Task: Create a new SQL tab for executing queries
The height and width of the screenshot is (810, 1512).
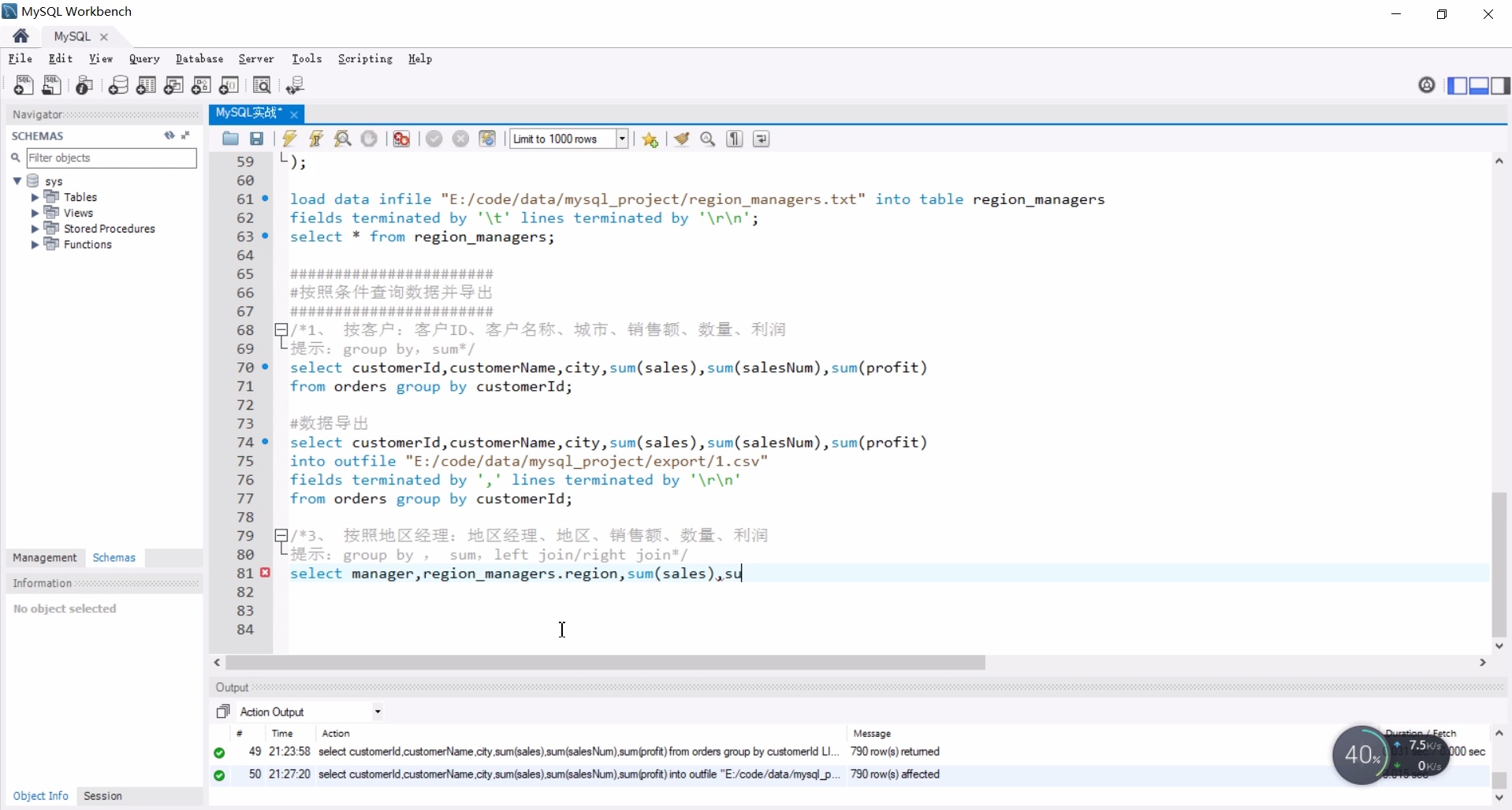Action: (x=24, y=85)
